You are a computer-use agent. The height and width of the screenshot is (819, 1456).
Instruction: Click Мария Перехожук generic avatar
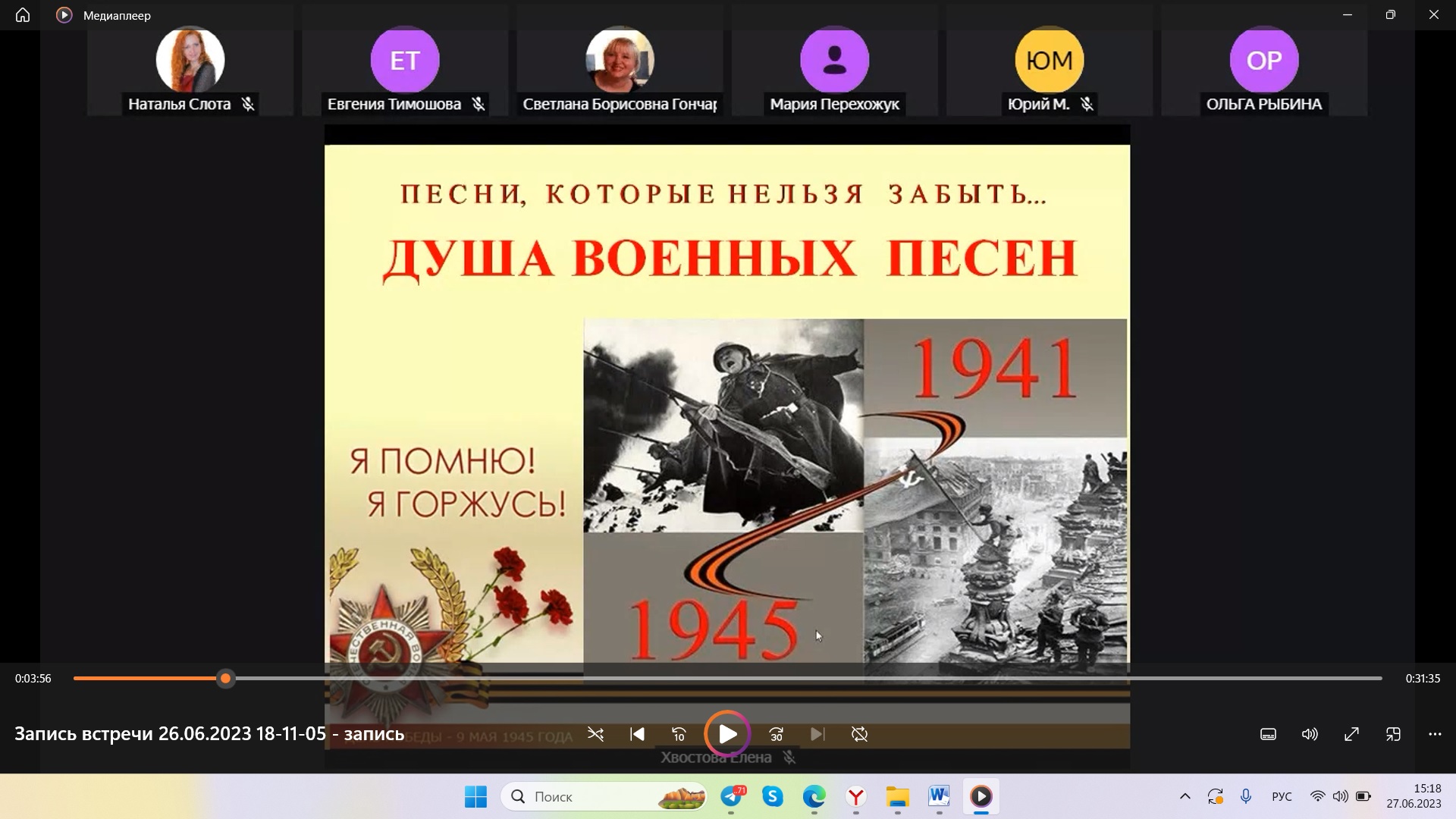[835, 60]
